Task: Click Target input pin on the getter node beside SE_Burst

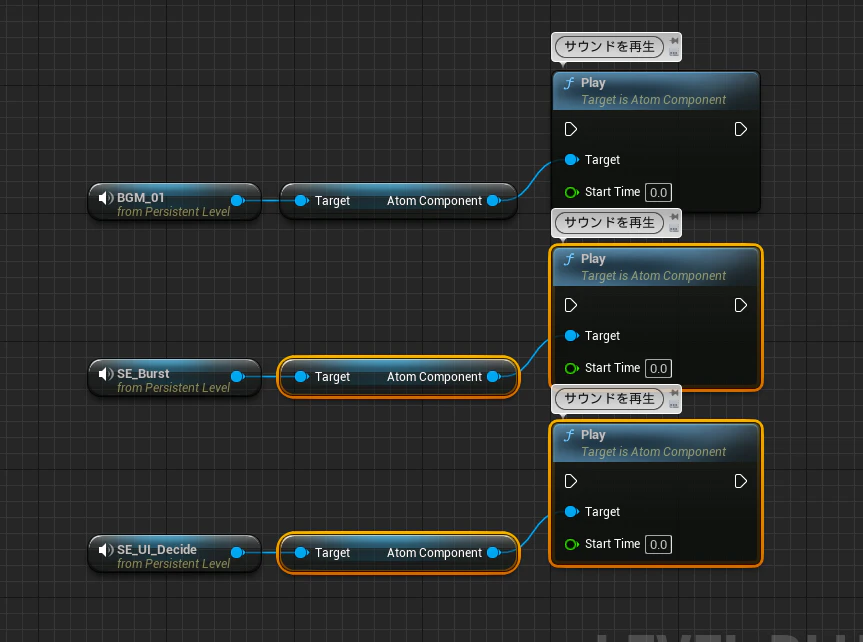Action: [302, 377]
